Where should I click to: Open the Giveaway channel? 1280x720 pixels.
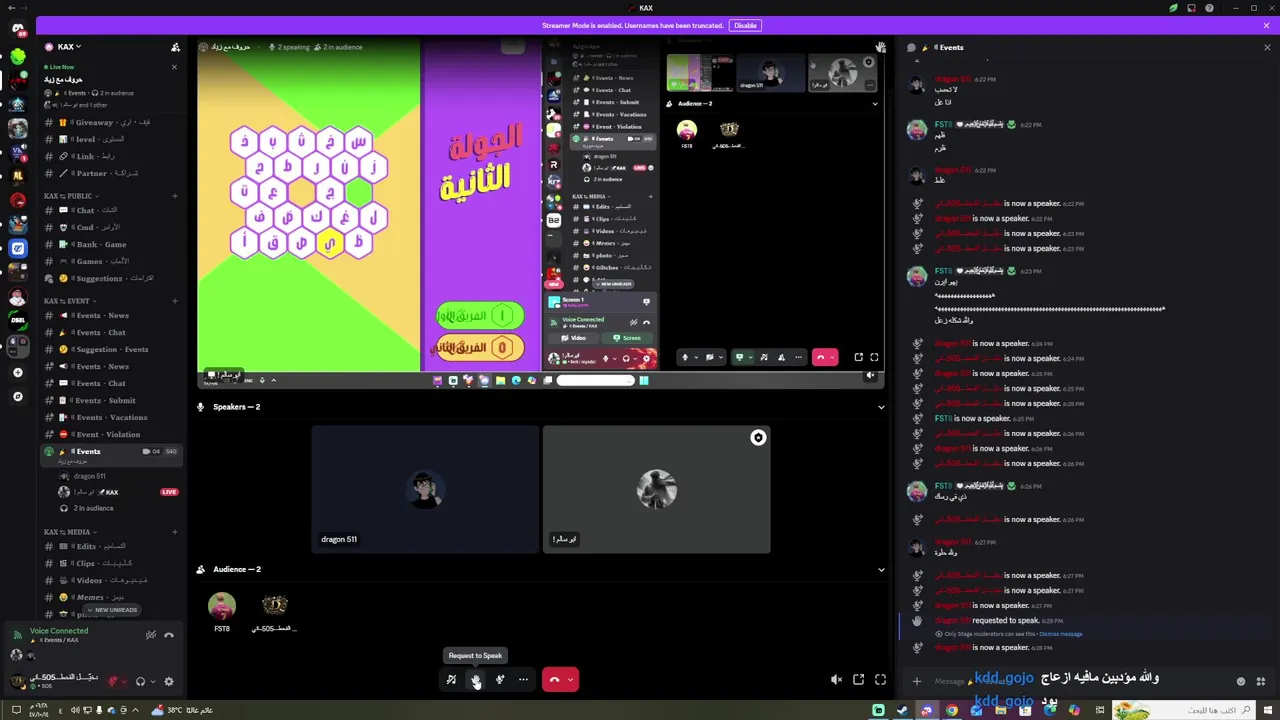[113, 122]
